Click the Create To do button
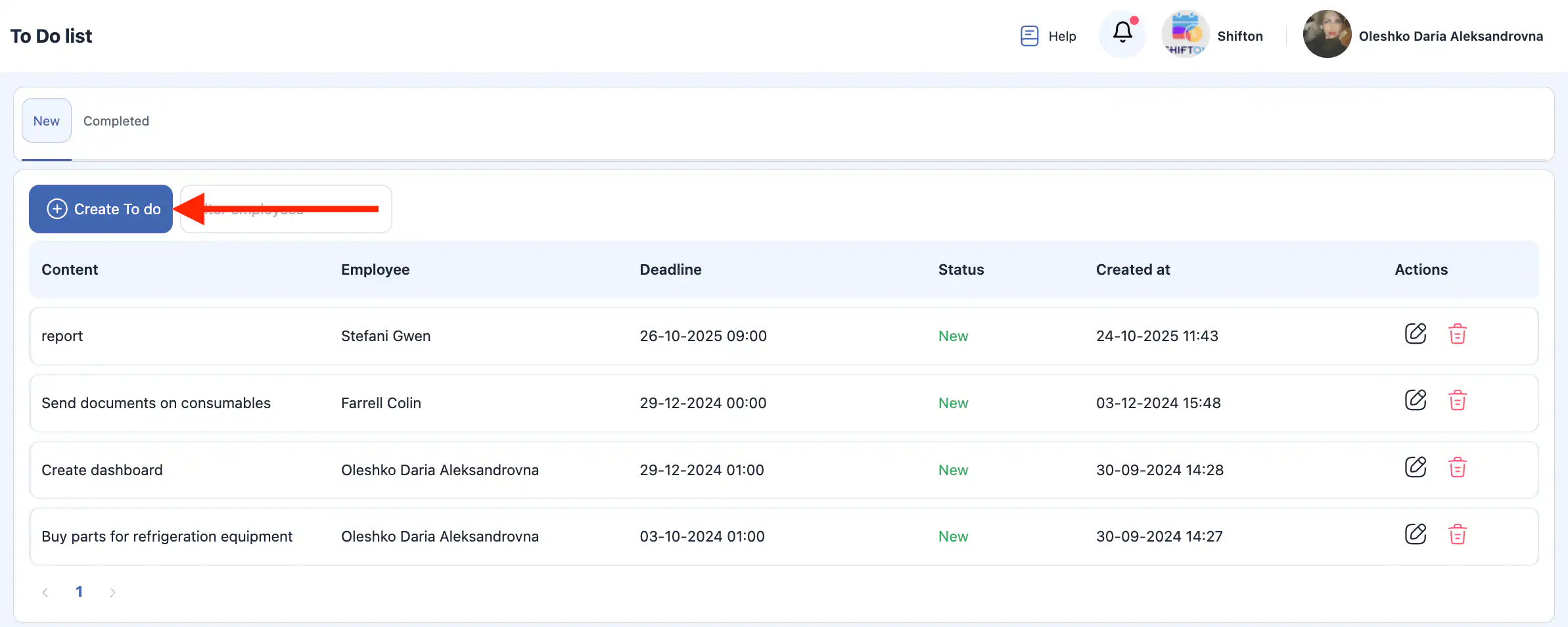Image resolution: width=1568 pixels, height=627 pixels. coord(101,209)
